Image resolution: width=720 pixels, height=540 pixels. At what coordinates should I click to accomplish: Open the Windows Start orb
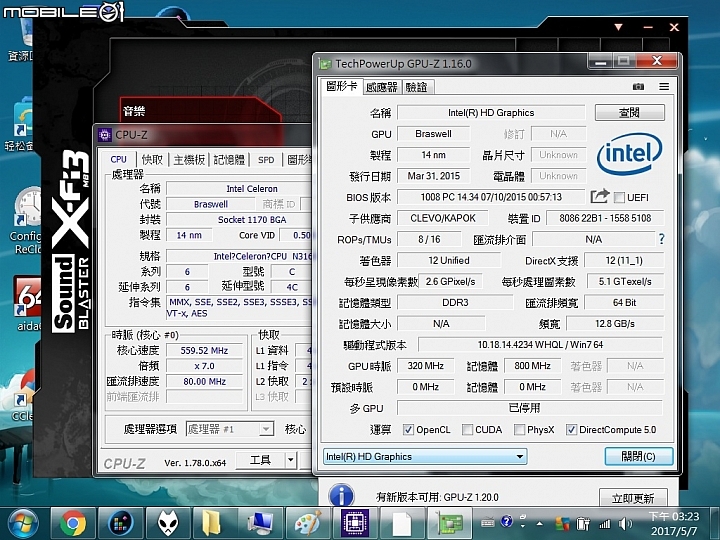click(22, 523)
